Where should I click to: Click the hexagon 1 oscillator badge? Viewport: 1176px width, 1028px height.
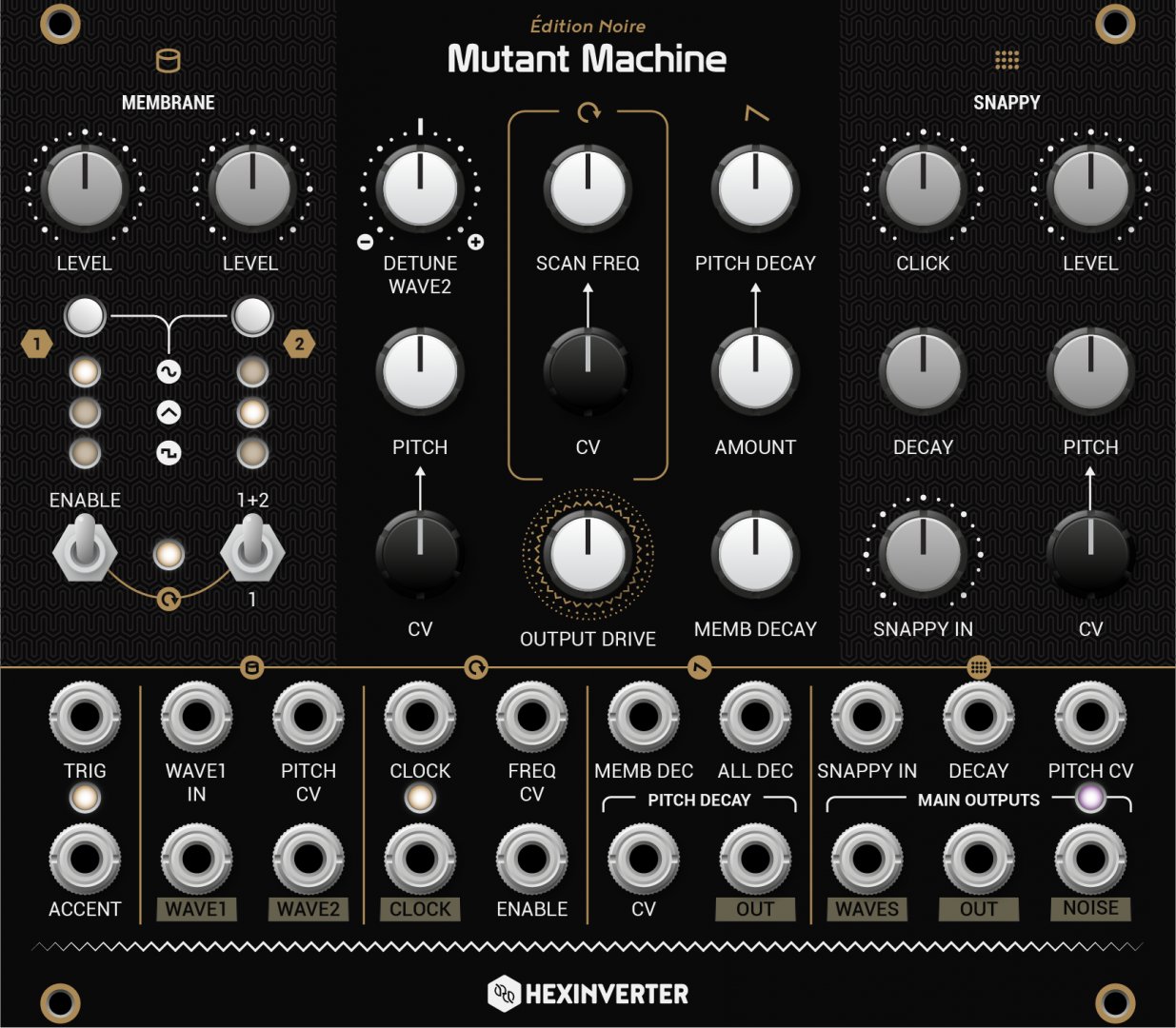37,344
